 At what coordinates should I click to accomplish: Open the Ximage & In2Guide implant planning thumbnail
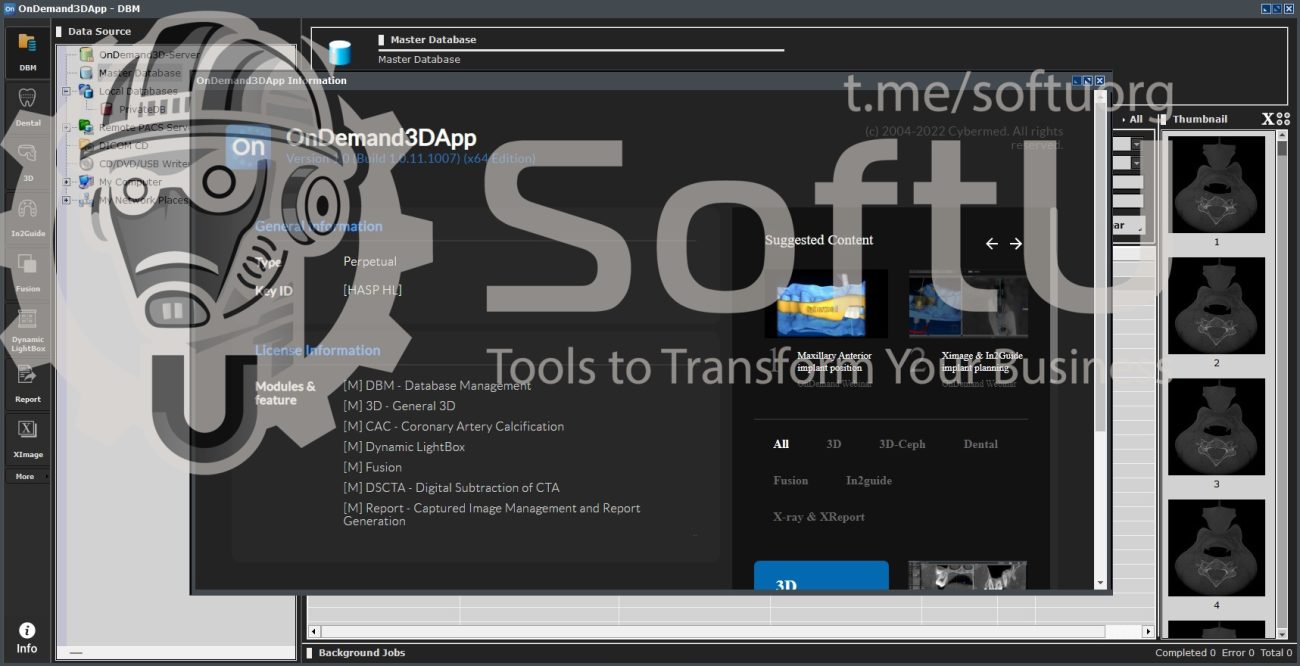coord(968,304)
